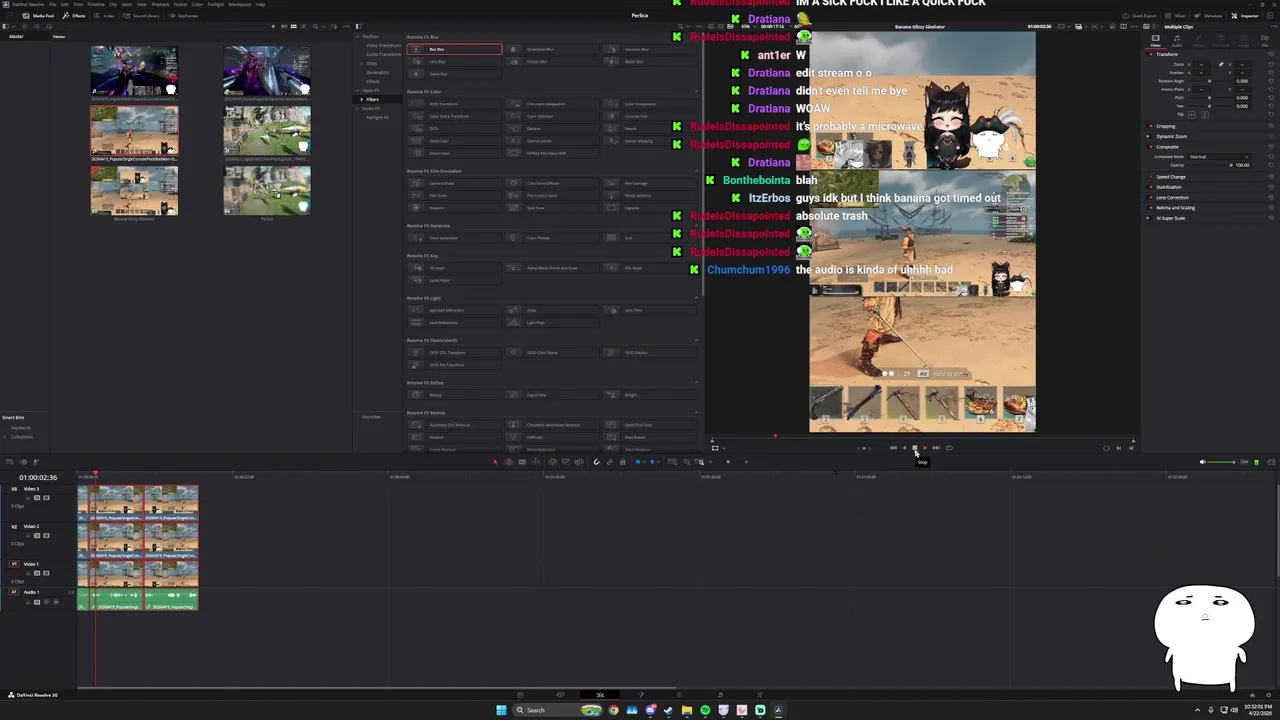The height and width of the screenshot is (720, 1280).
Task: Toggle timeline Linked Selection
Action: pos(609,462)
